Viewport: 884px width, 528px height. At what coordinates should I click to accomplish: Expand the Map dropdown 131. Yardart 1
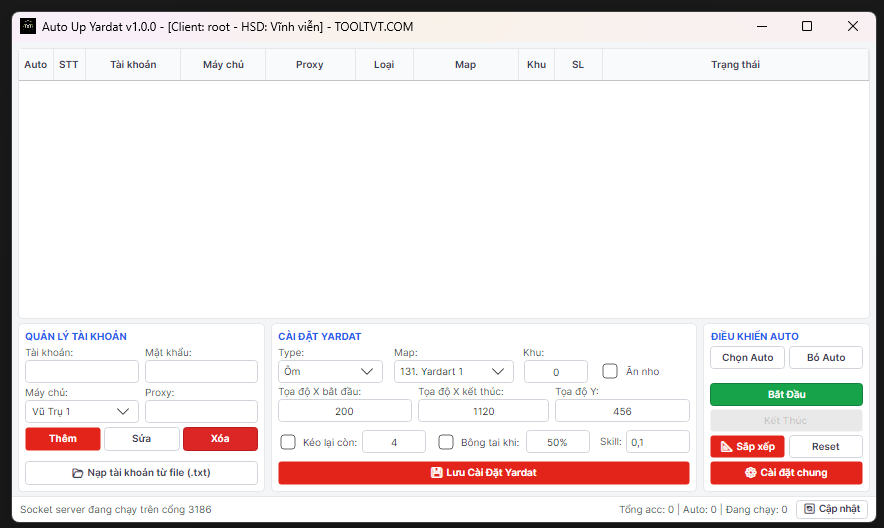click(x=454, y=371)
